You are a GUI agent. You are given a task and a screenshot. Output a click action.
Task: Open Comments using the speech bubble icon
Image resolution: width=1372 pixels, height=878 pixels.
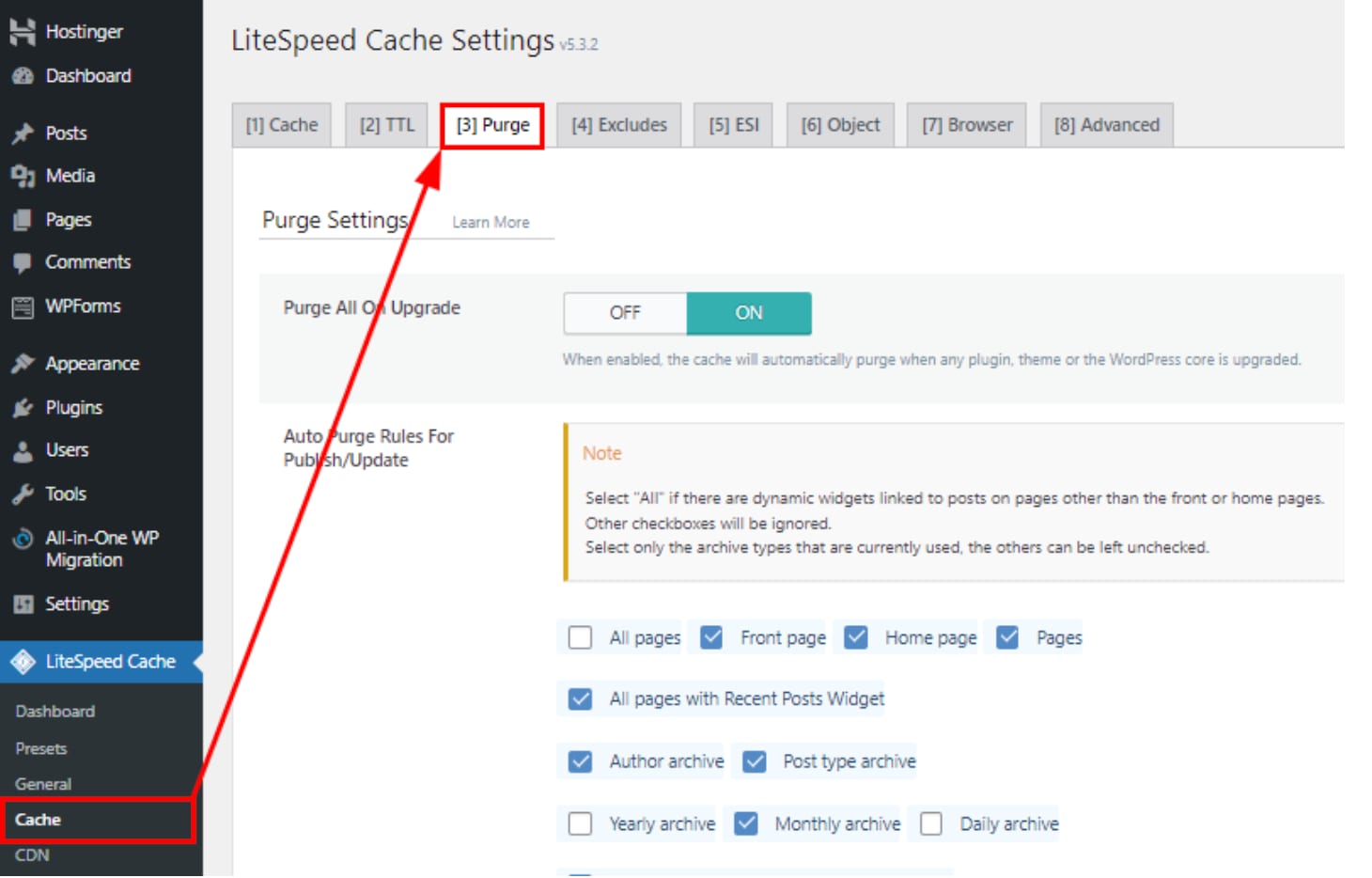[23, 261]
